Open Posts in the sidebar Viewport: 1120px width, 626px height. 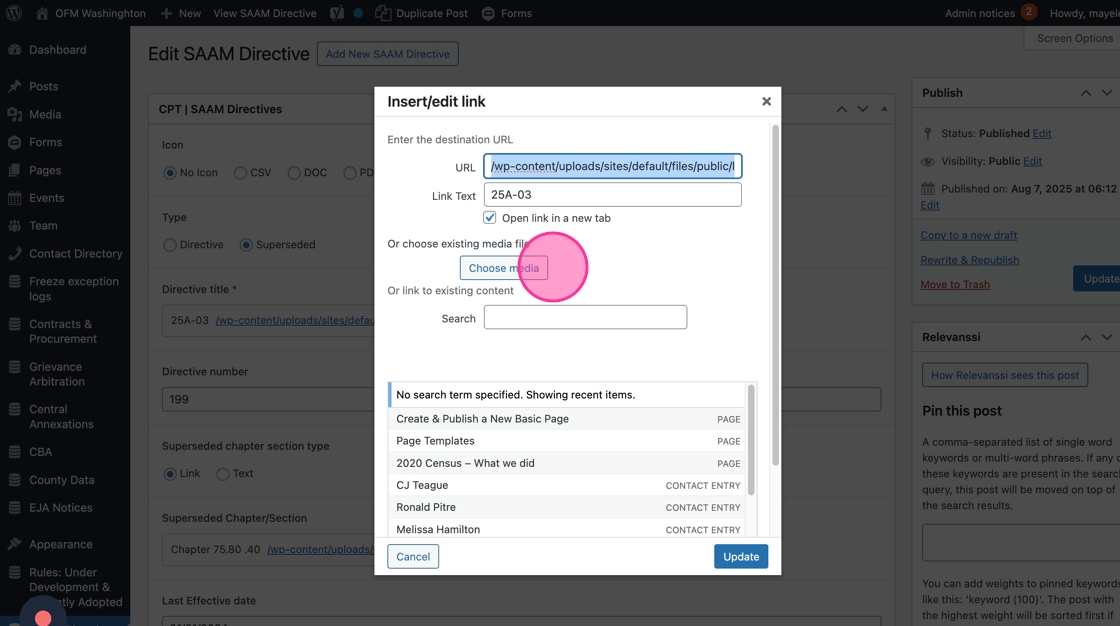click(43, 86)
